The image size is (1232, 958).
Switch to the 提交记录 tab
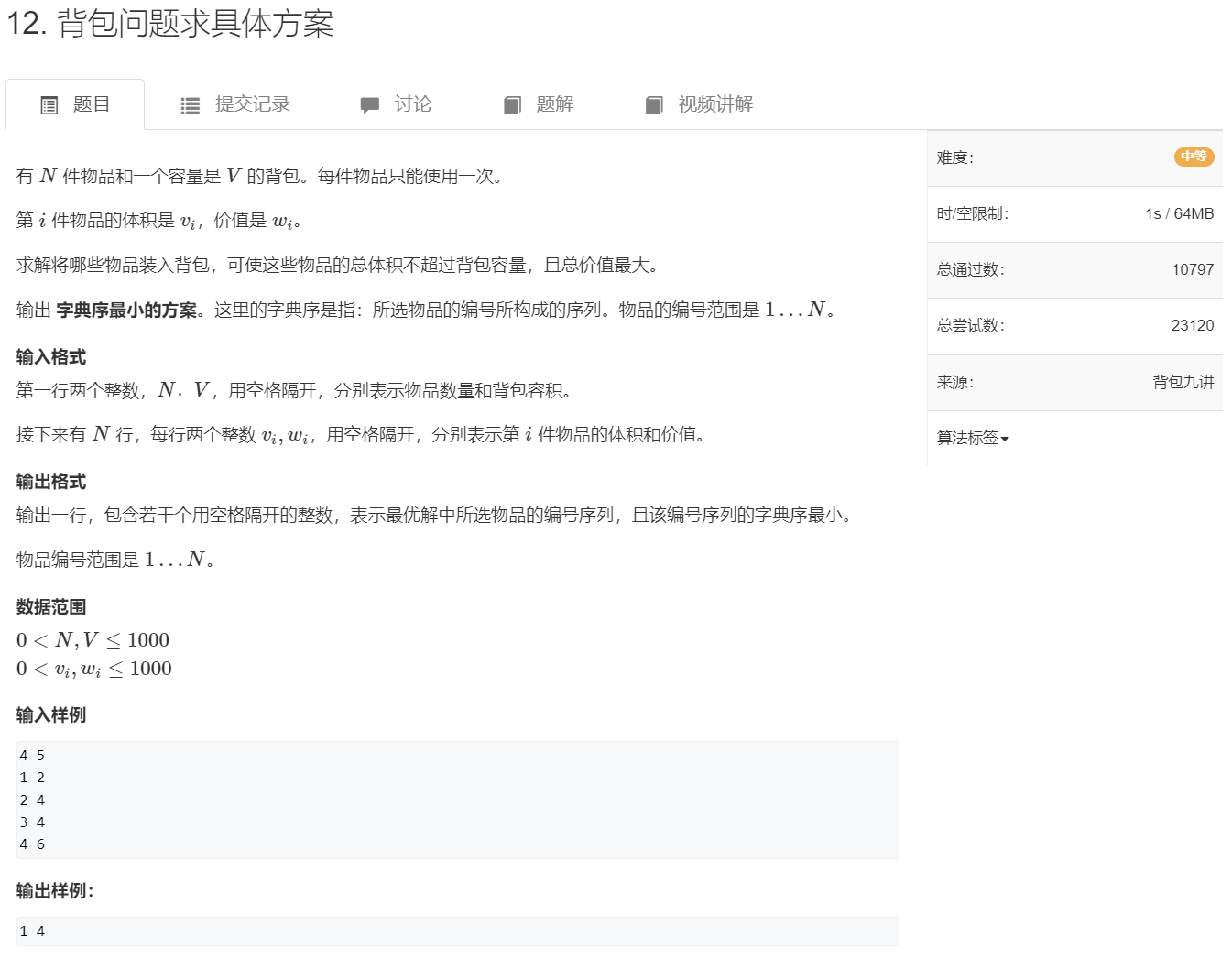(x=235, y=104)
